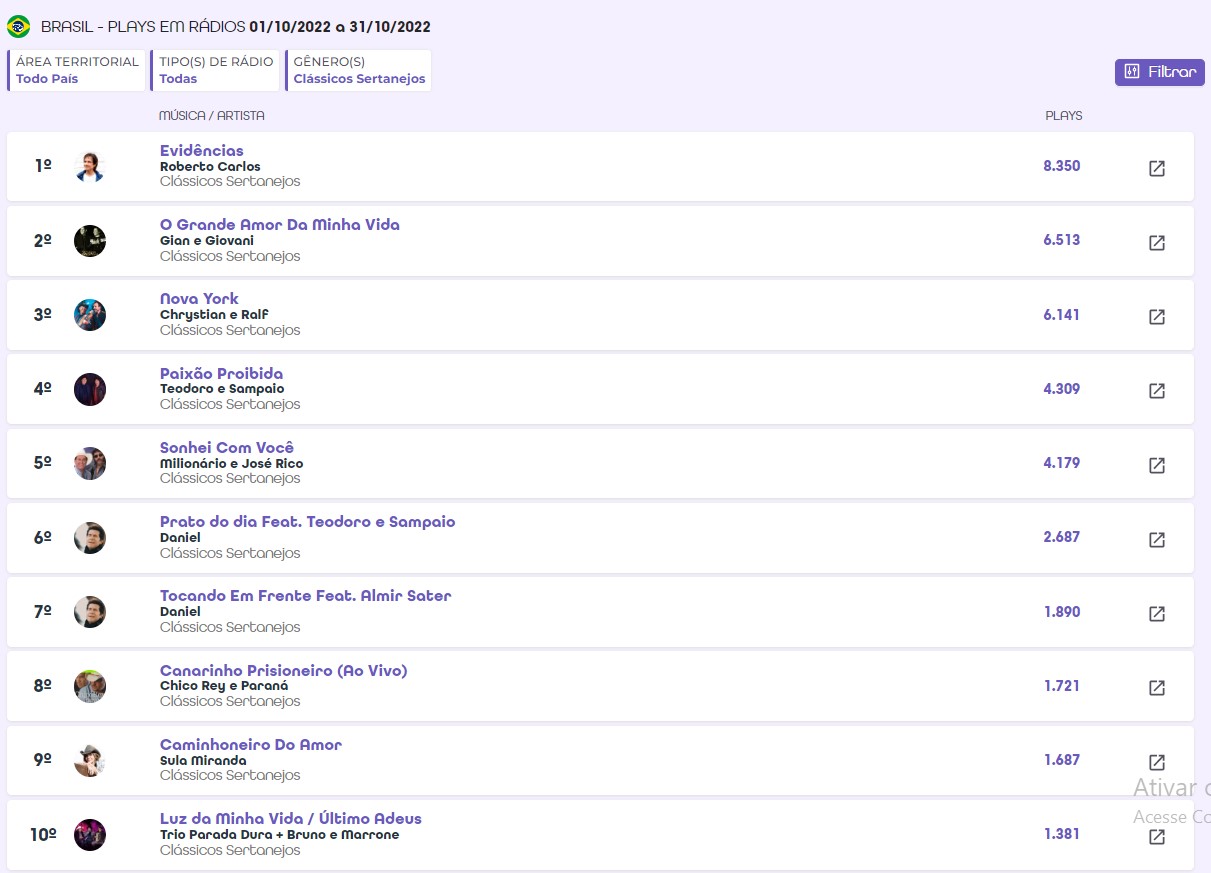Click the Filtrar button
The image size is (1211, 873).
point(1160,72)
